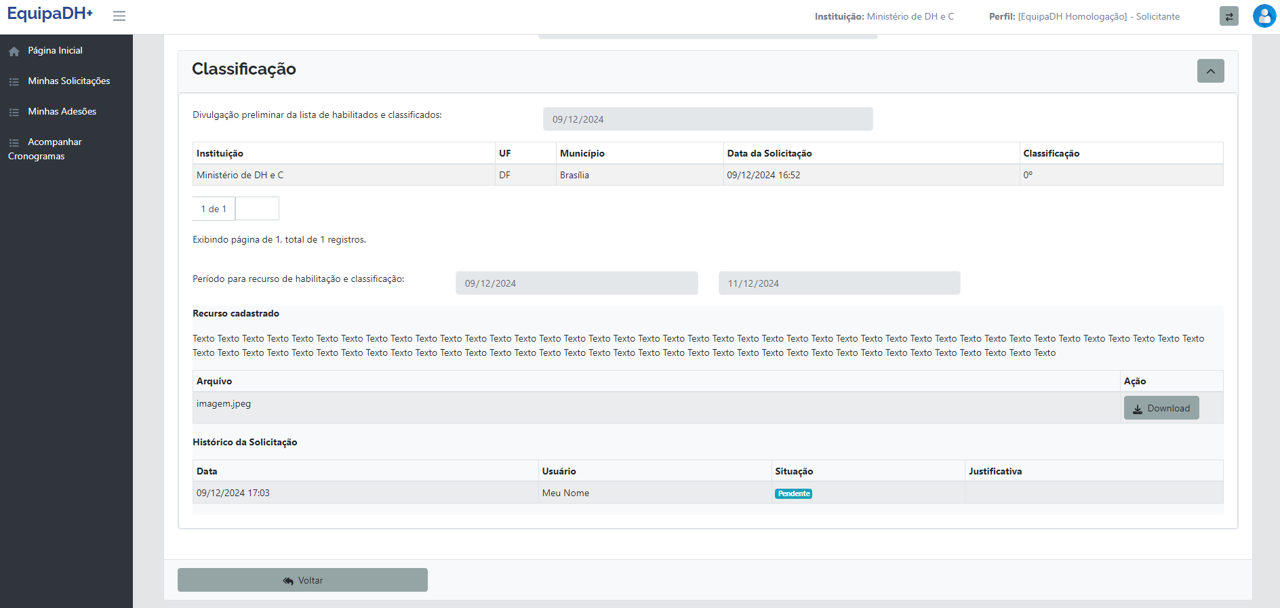The width and height of the screenshot is (1280, 608).
Task: Click the appeal period start date field
Action: [x=576, y=283]
